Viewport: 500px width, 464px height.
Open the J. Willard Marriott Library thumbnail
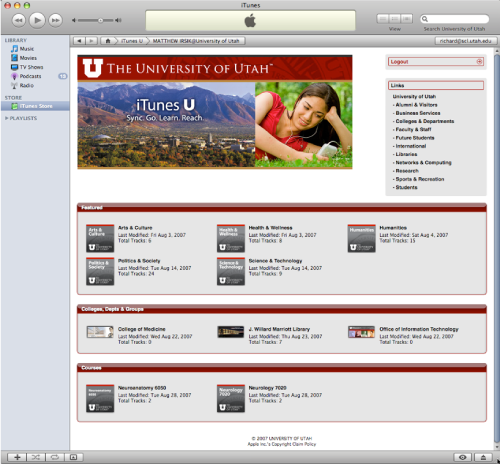[x=231, y=332]
